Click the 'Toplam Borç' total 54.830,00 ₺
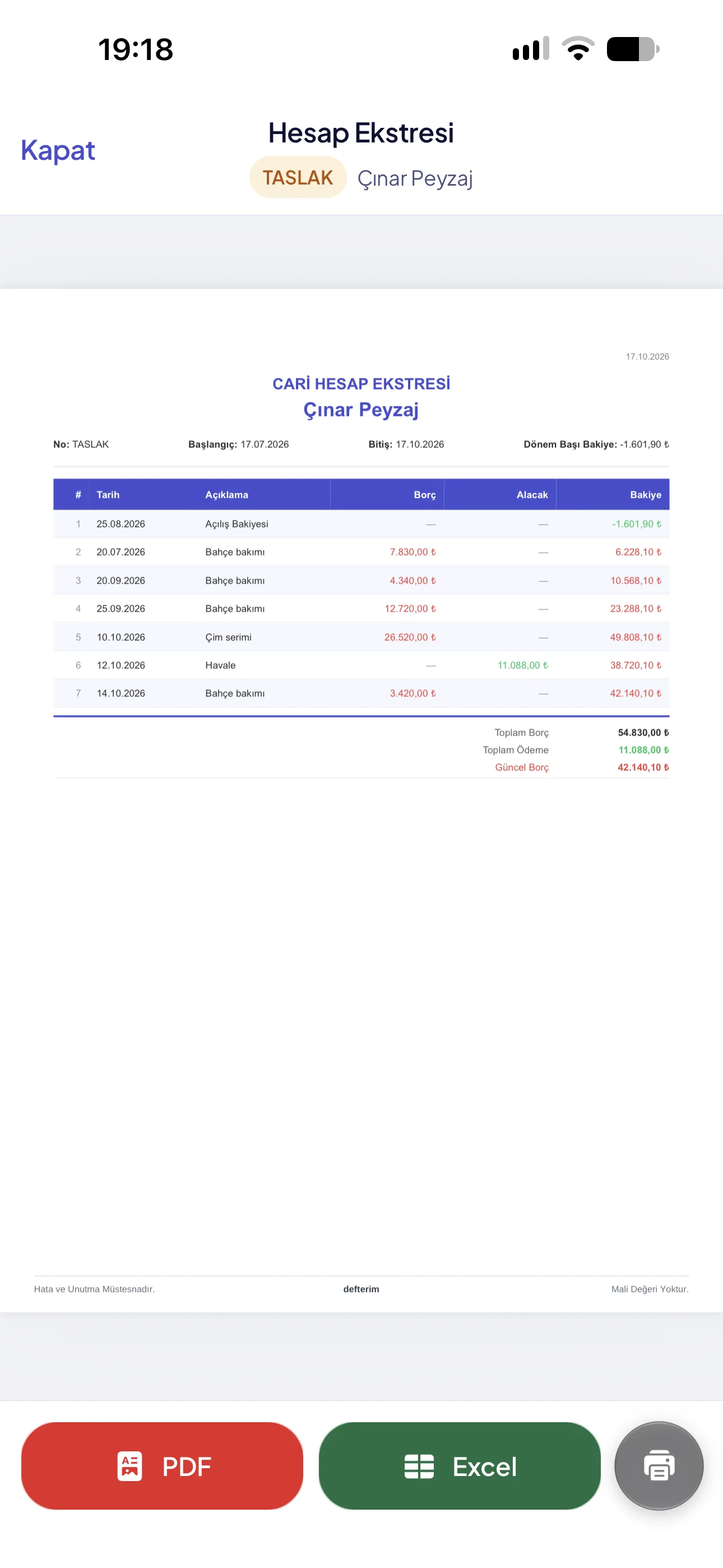This screenshot has width=723, height=1568. pyautogui.click(x=643, y=732)
